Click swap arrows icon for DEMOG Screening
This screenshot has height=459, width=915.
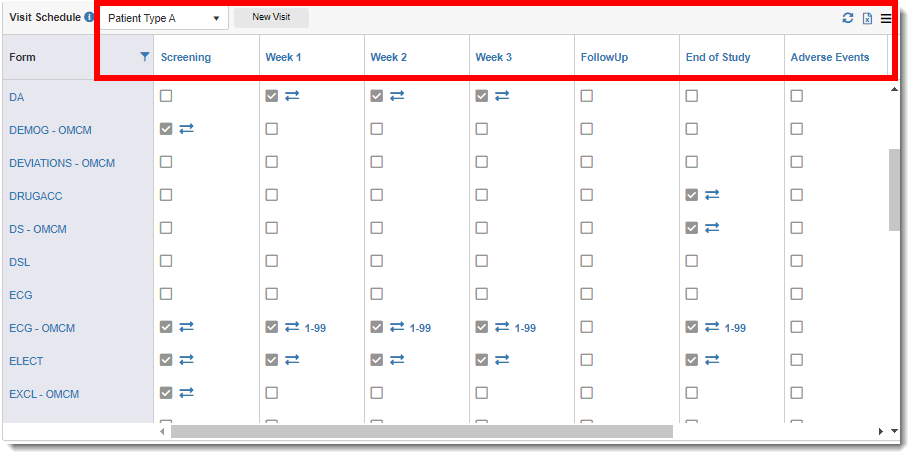point(186,129)
